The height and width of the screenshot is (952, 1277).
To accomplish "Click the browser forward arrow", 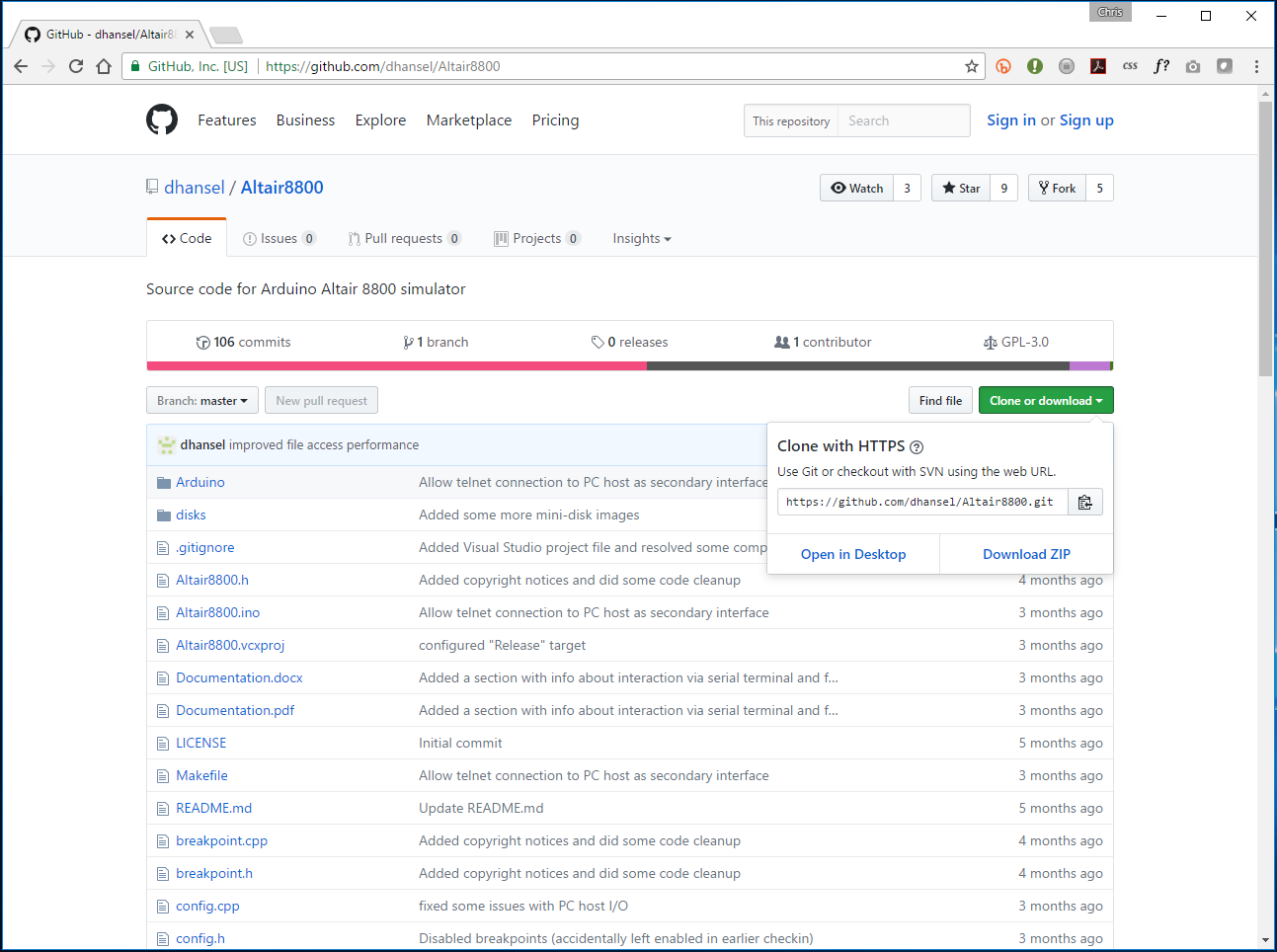I will (x=48, y=66).
